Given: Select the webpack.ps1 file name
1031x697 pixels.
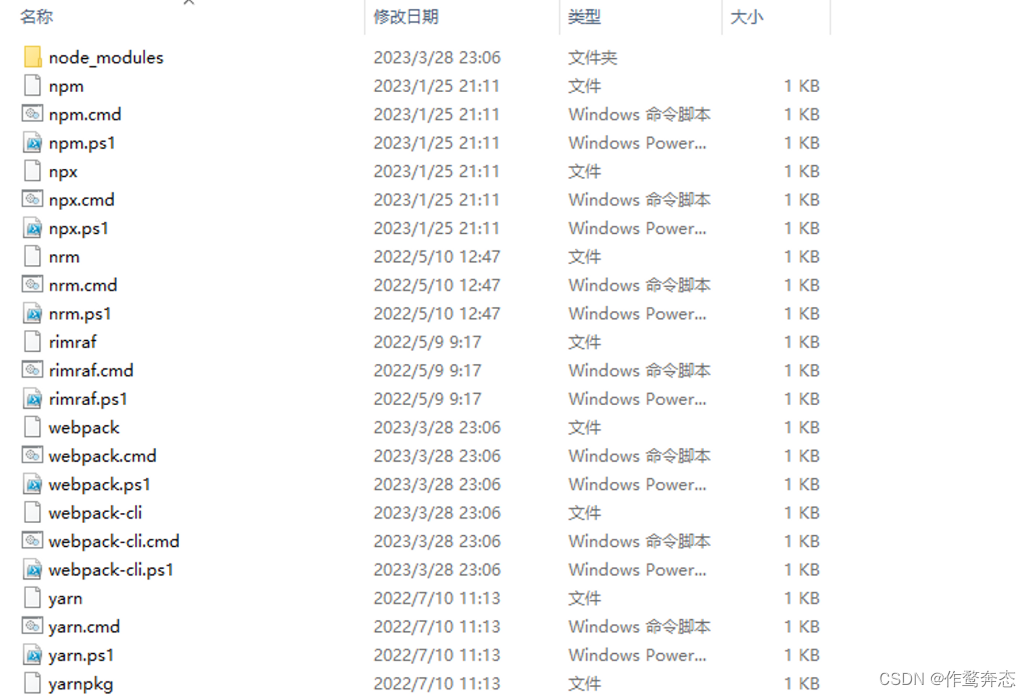Looking at the screenshot, I should tap(99, 485).
